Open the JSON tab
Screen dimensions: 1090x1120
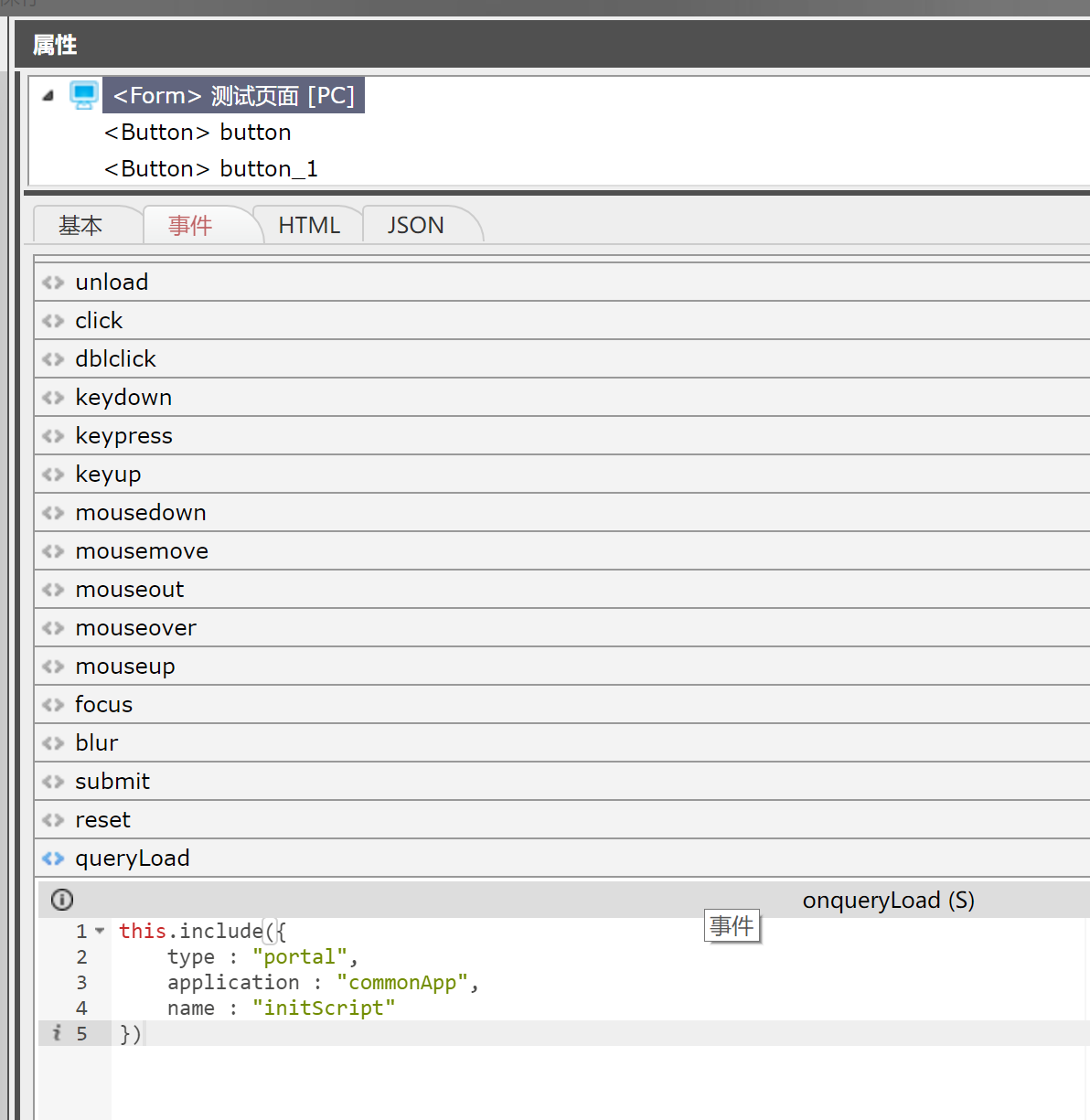click(x=415, y=226)
